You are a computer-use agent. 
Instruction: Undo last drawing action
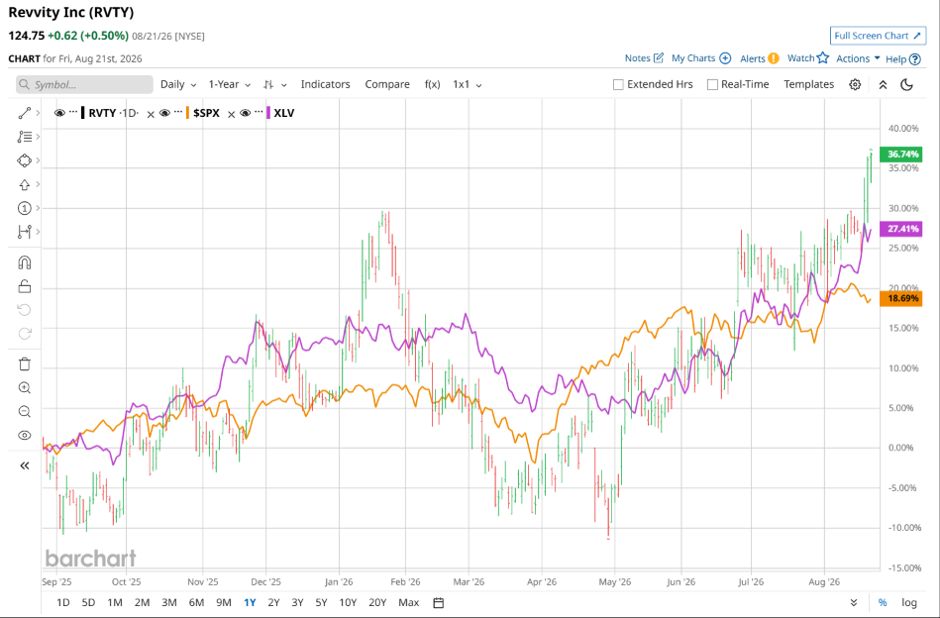tap(24, 310)
